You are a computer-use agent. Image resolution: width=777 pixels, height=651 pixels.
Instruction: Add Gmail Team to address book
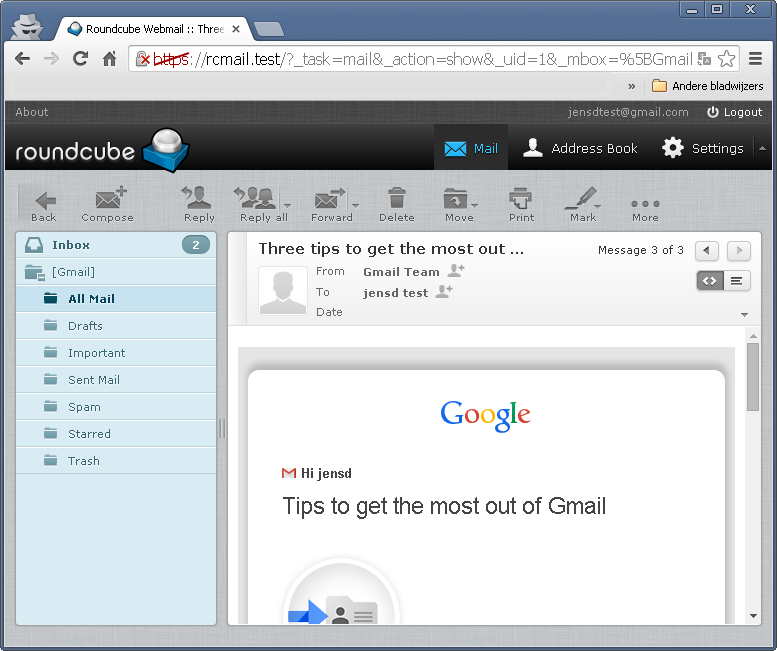(x=456, y=271)
